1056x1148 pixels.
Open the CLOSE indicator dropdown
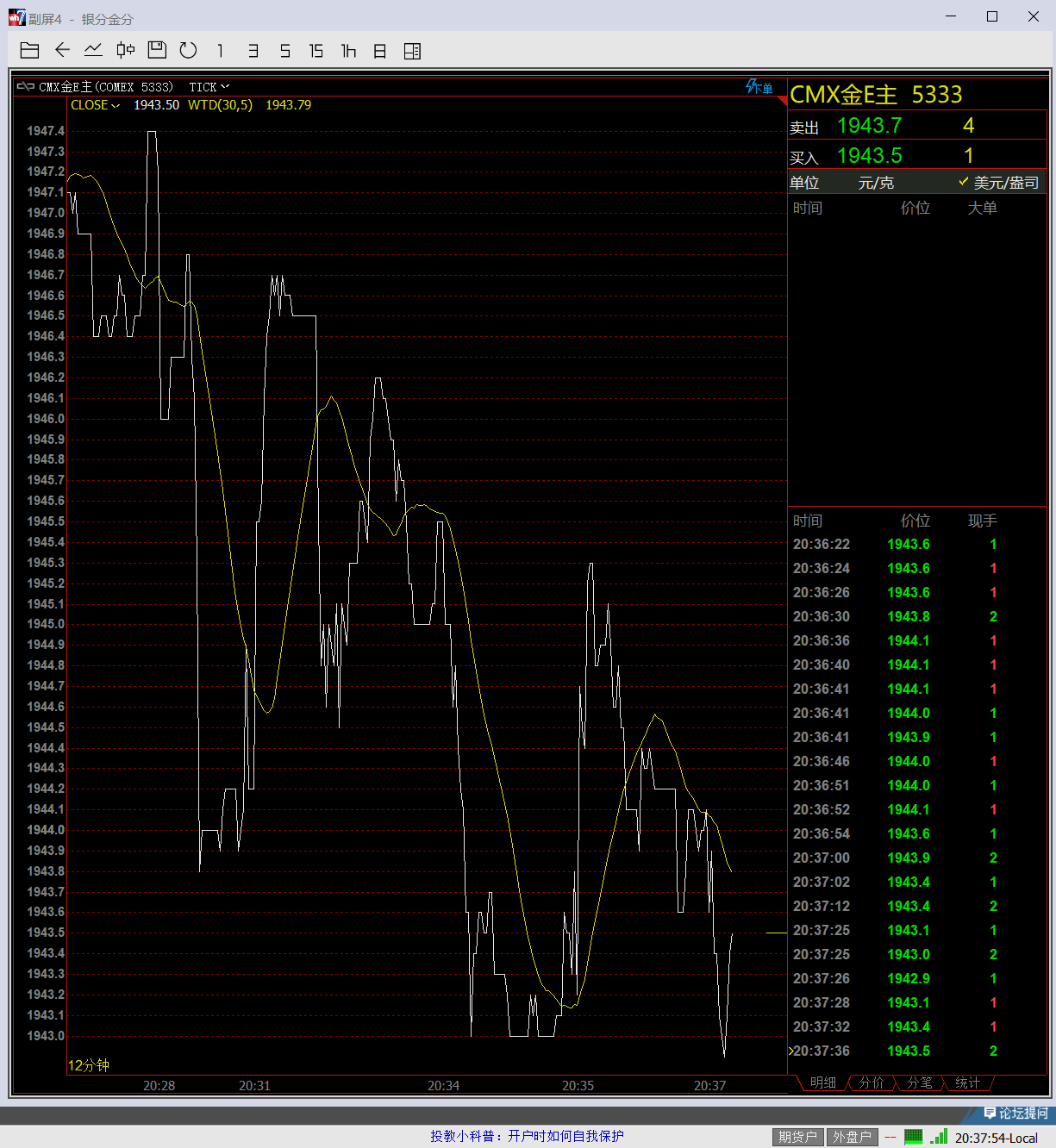(x=95, y=105)
